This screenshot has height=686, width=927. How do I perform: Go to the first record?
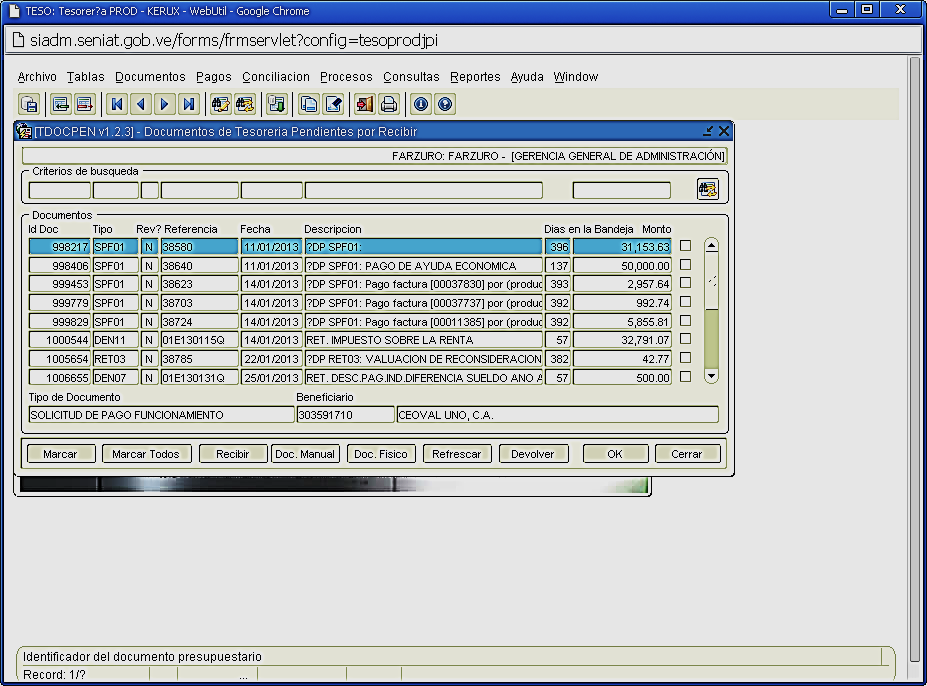click(116, 105)
